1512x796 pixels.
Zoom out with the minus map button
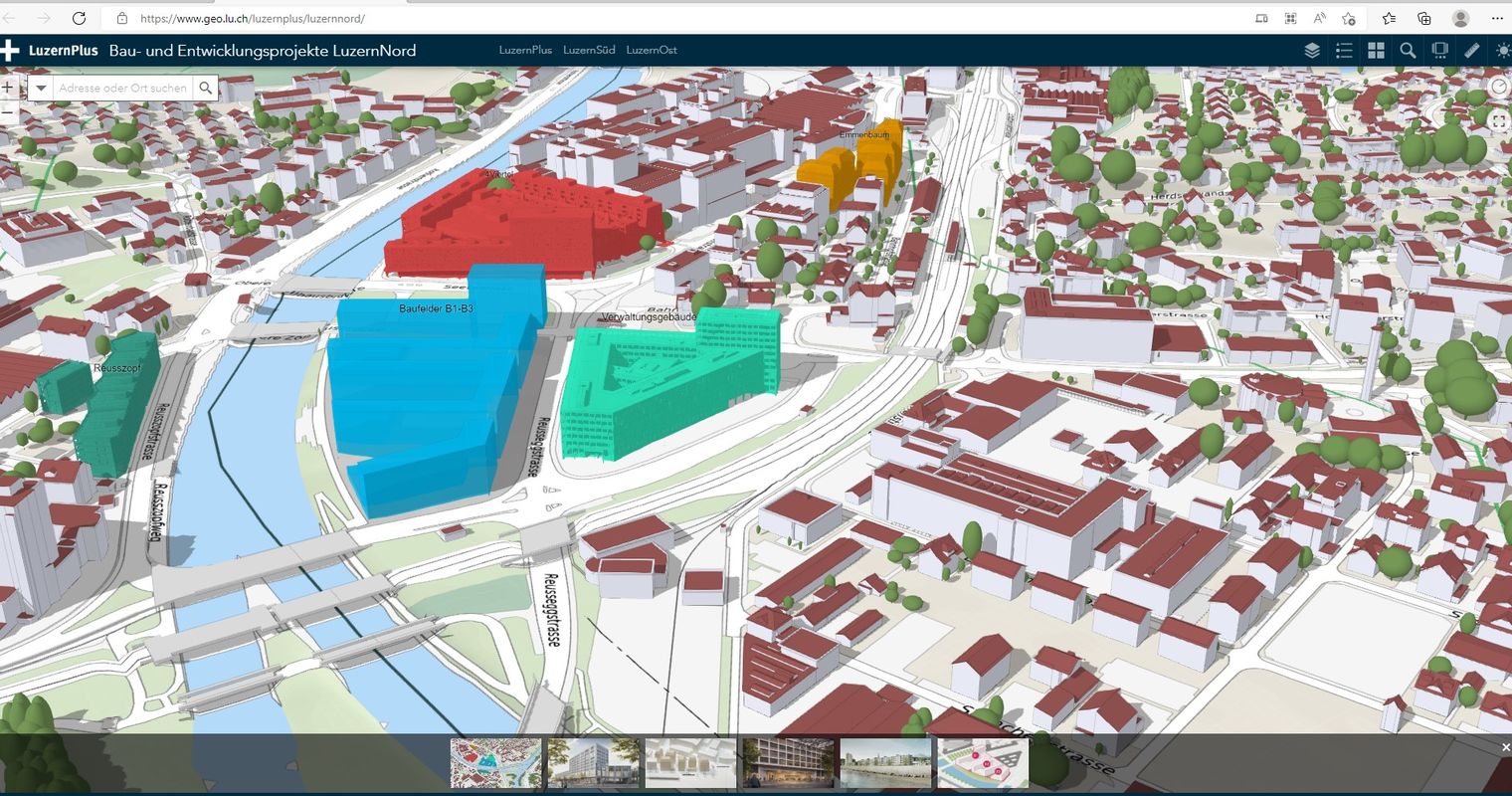[7, 112]
